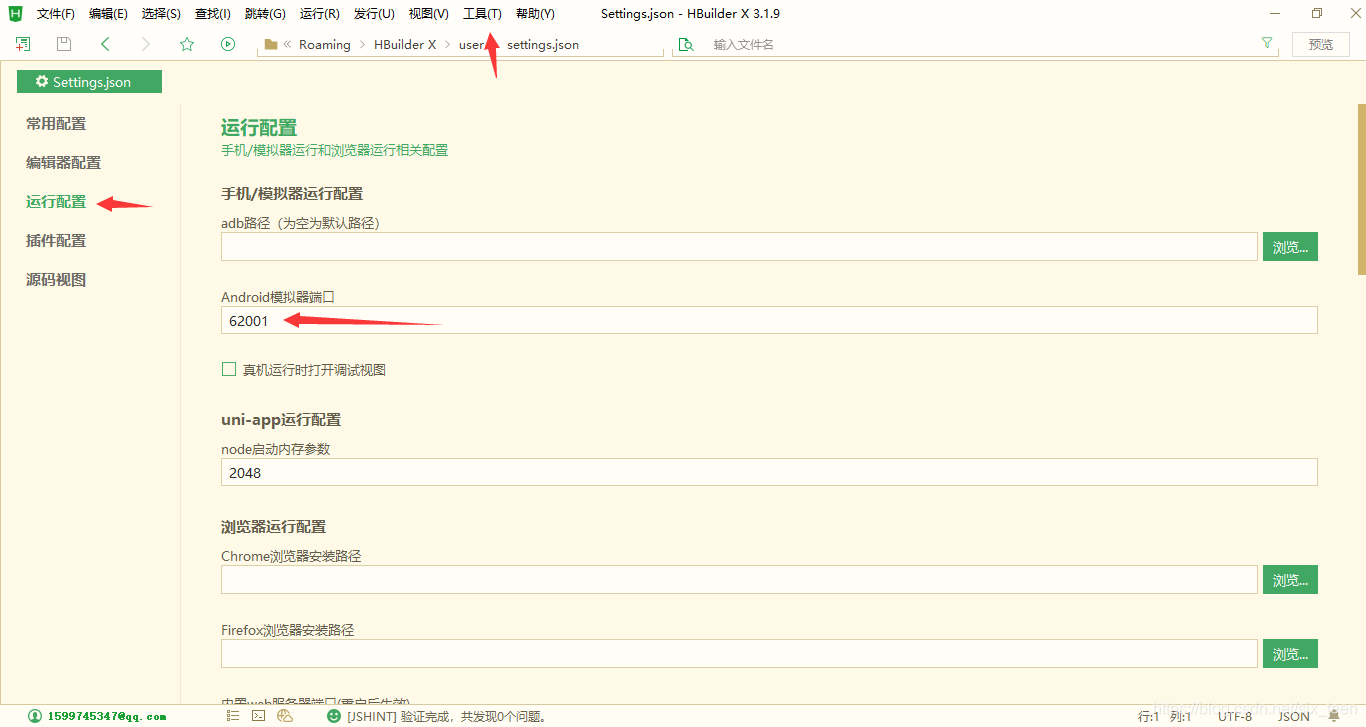Click the filter funnel icon
This screenshot has width=1366, height=727.
[x=1267, y=43]
